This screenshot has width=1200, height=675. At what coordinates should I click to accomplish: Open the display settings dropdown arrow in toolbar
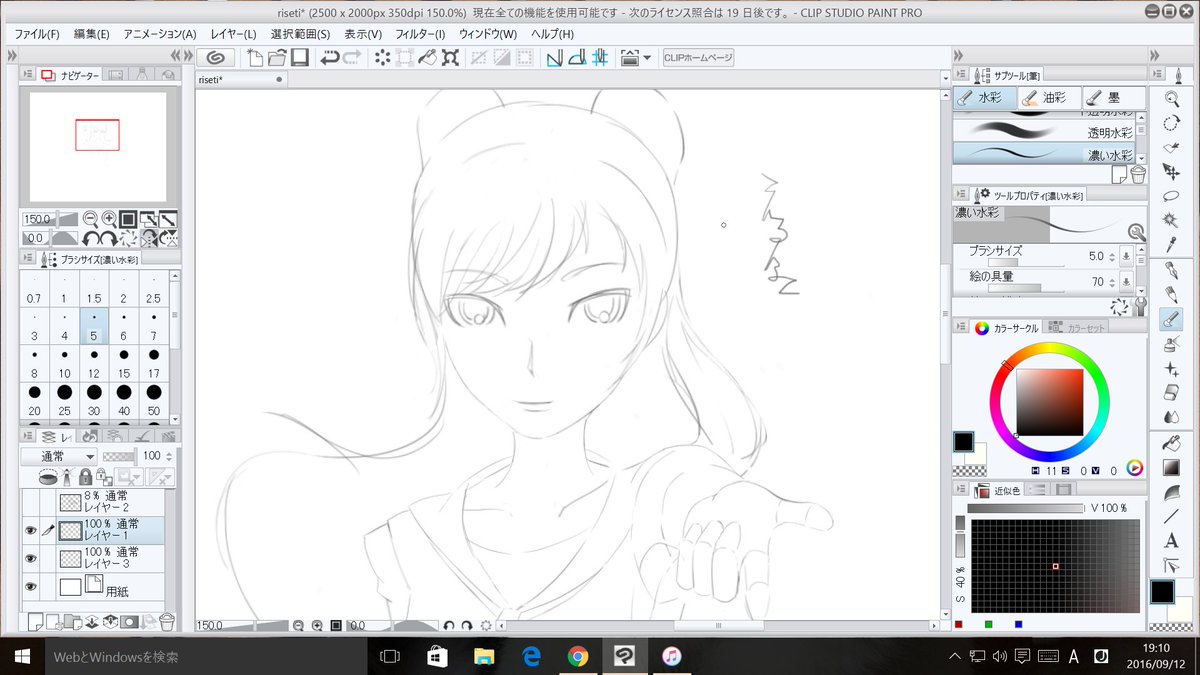(647, 58)
